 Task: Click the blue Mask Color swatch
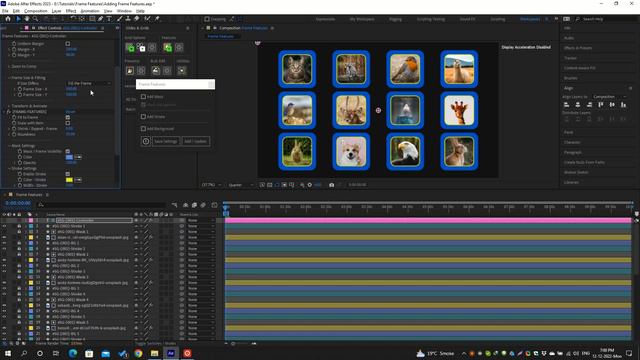69,157
